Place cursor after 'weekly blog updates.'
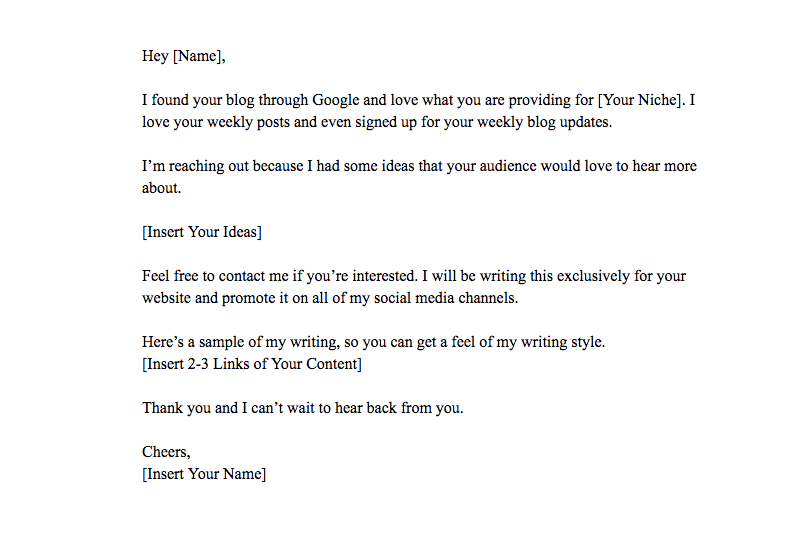Viewport: 810px width, 545px height. coord(613,122)
